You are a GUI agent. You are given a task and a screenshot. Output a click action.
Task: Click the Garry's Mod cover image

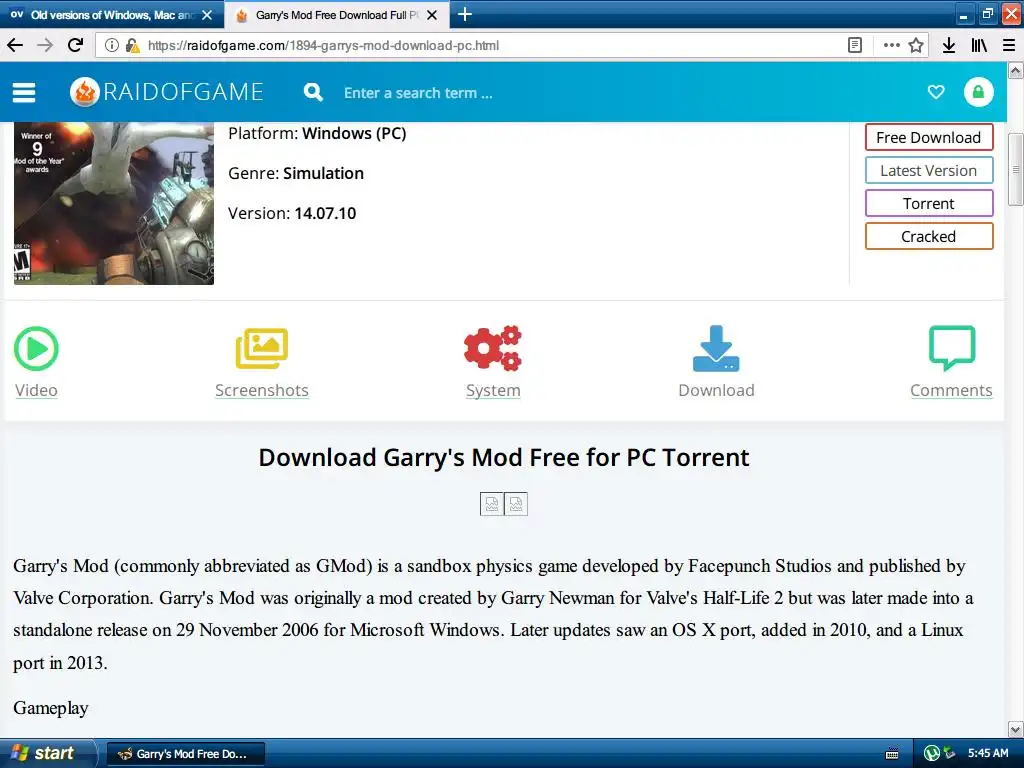tap(114, 203)
